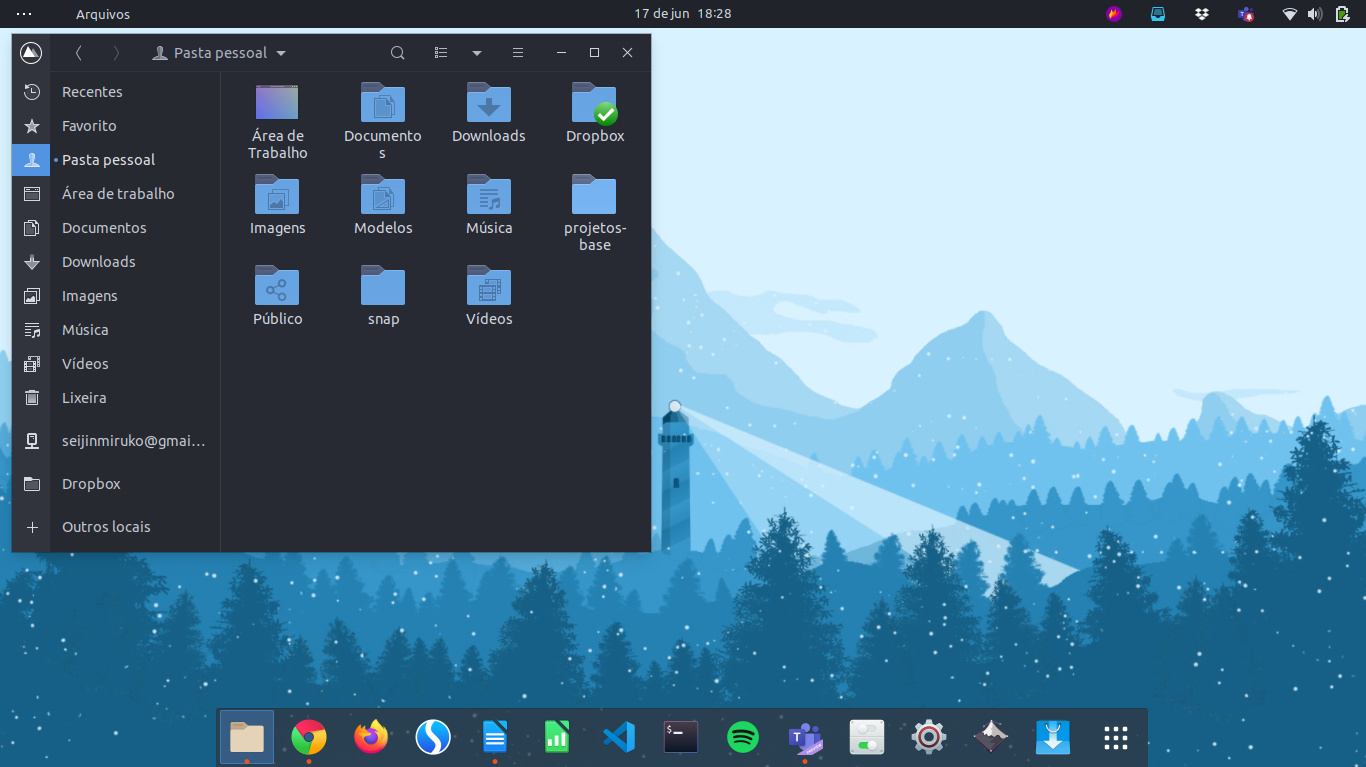
Task: Open Lixeira trash in sidebar
Action: [x=84, y=398]
